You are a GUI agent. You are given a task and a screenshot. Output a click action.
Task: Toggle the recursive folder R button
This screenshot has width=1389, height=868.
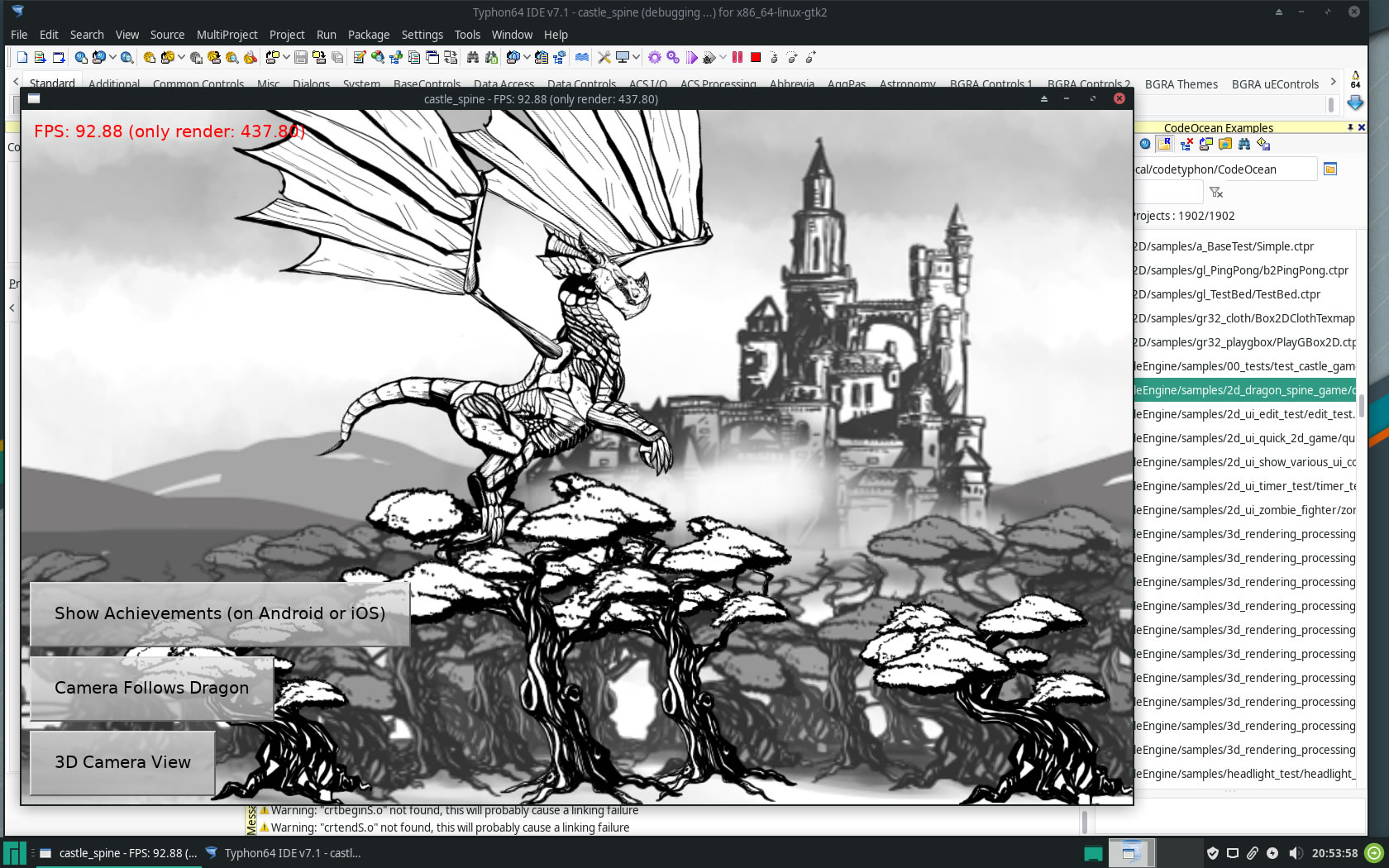click(1165, 144)
